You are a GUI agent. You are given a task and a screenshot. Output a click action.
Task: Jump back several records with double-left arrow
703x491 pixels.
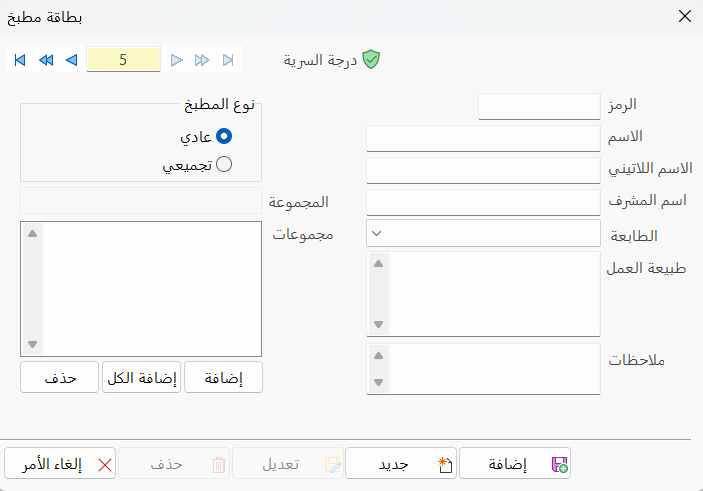[x=46, y=60]
